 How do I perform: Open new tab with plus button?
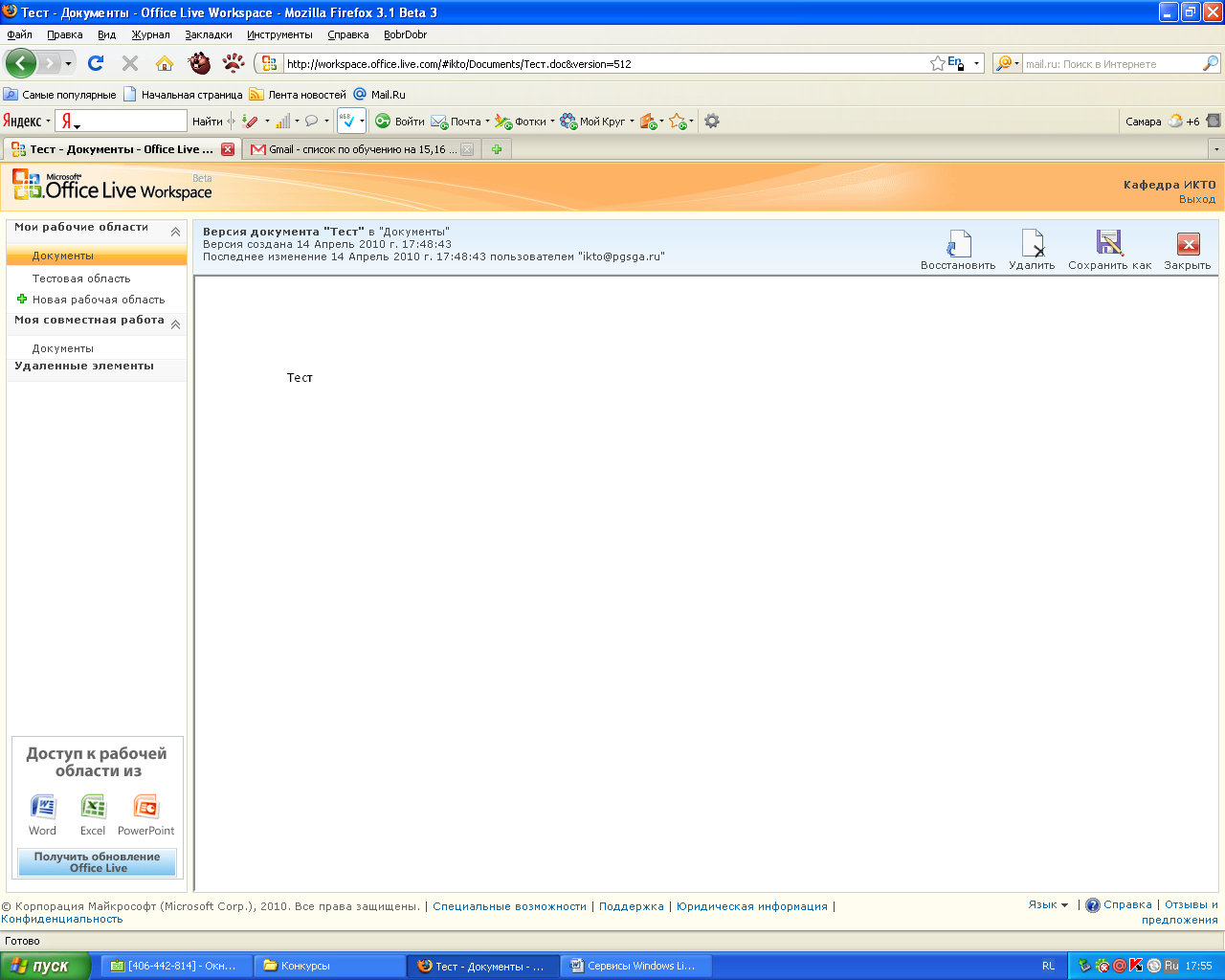[497, 149]
